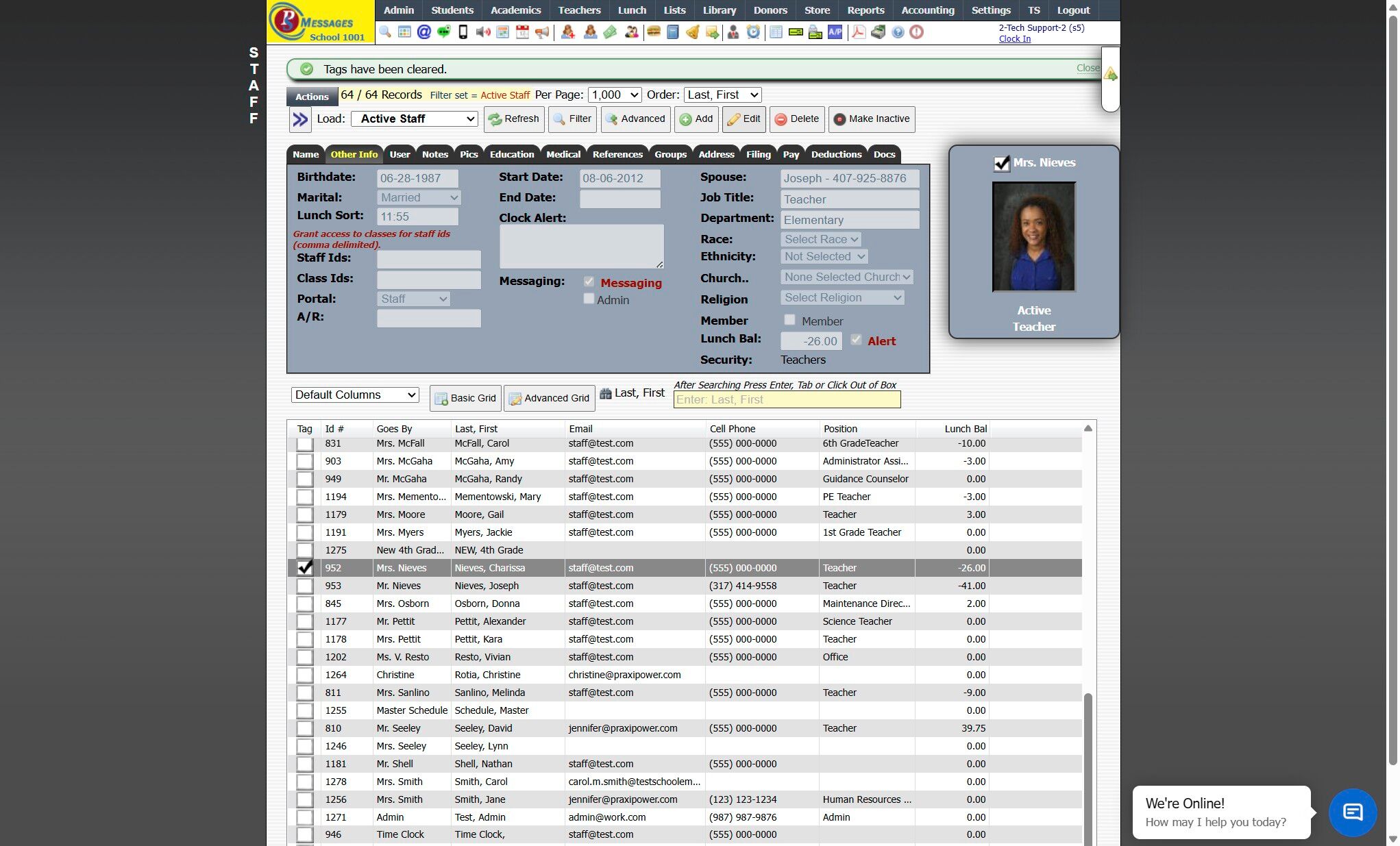Image resolution: width=1400 pixels, height=846 pixels.
Task: Expand the Load Active Staff dropdown
Action: pos(415,119)
